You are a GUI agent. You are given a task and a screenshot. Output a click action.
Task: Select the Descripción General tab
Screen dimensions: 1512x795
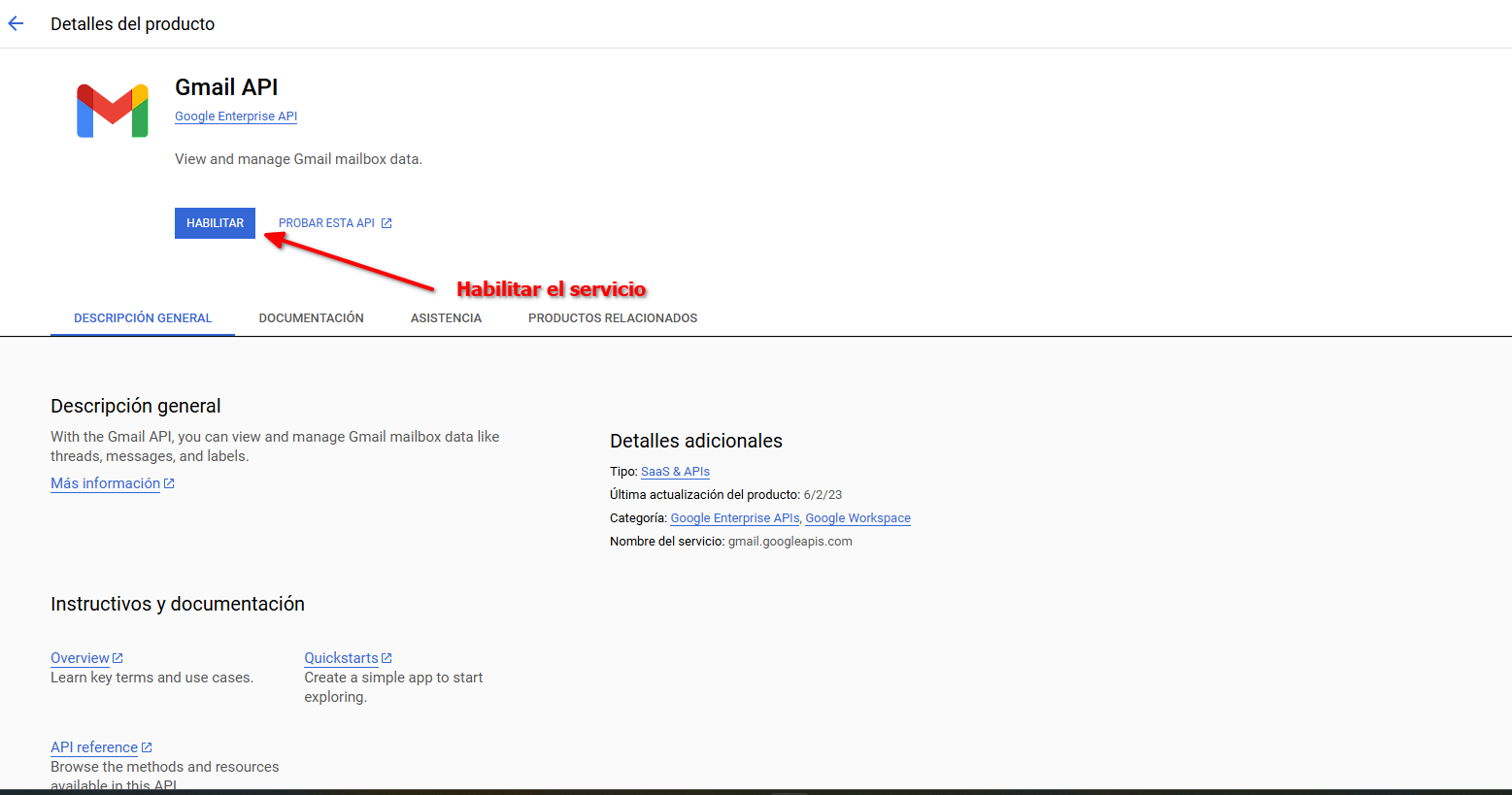[x=143, y=318]
